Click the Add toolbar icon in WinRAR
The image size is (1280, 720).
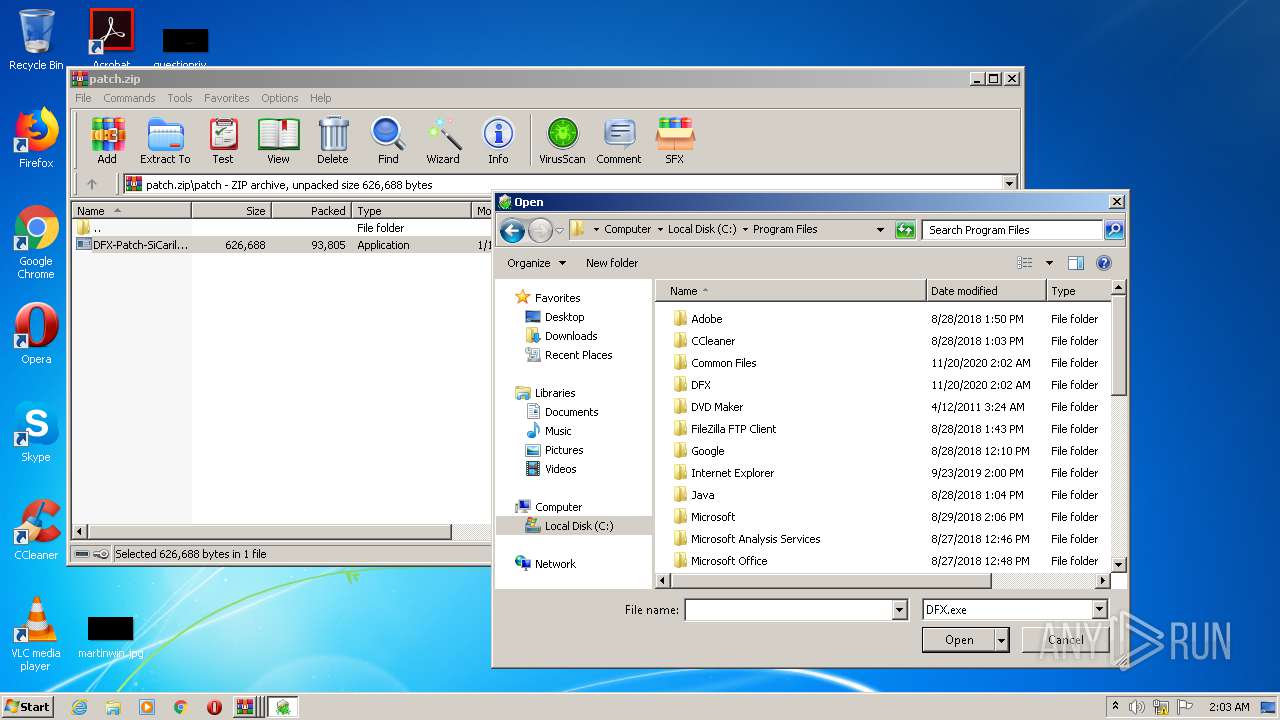(x=107, y=141)
